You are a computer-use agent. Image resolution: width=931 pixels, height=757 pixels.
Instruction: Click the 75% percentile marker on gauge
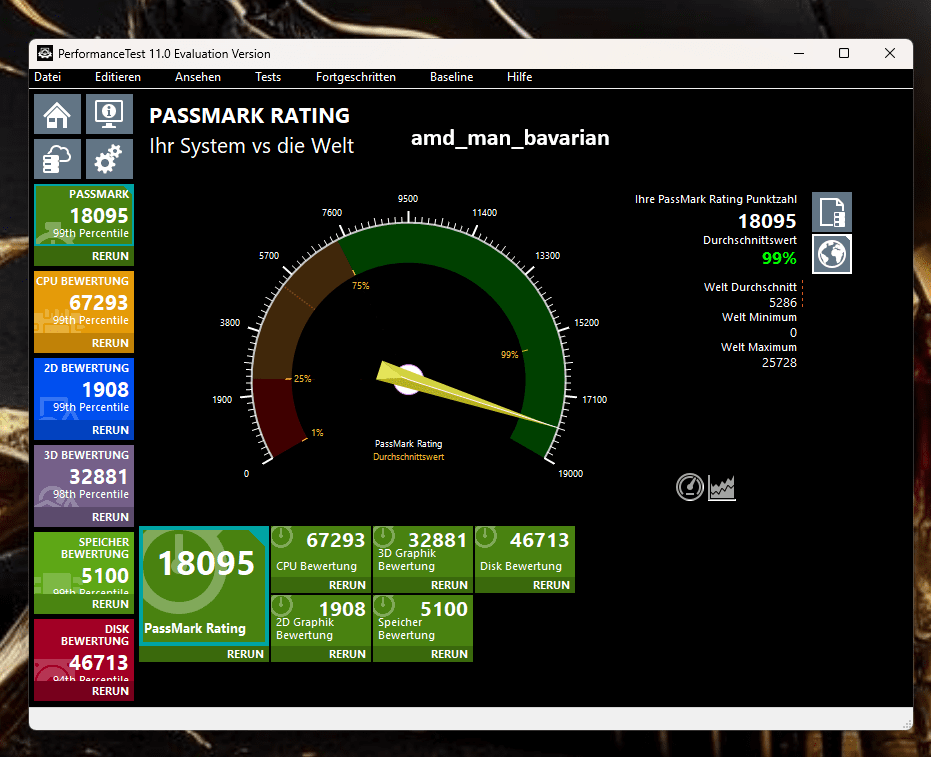pyautogui.click(x=360, y=286)
